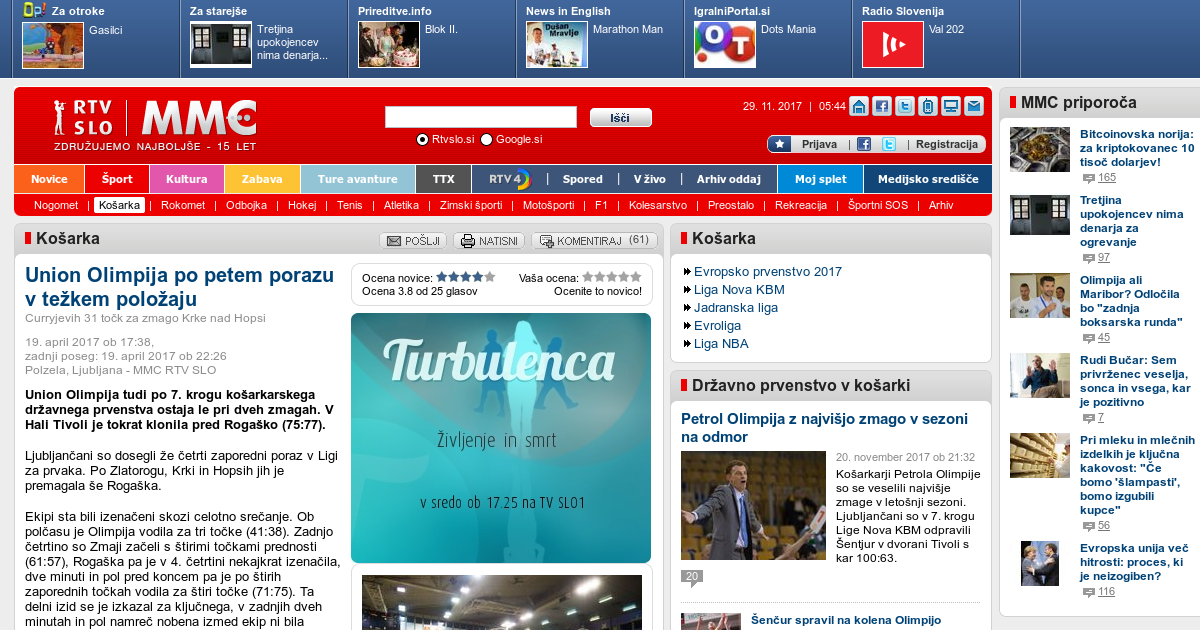The height and width of the screenshot is (630, 1200).
Task: Log in with Twitter icon beside Prijava
Action: point(888,144)
